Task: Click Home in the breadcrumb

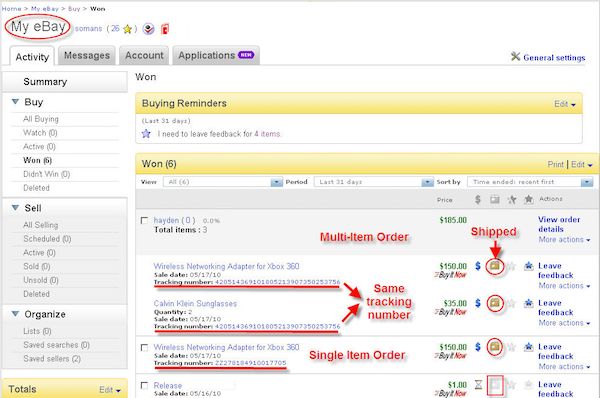Action: (11, 8)
